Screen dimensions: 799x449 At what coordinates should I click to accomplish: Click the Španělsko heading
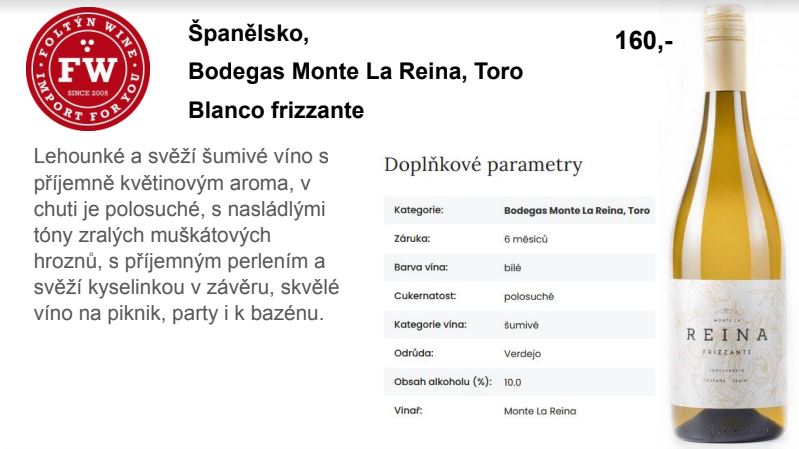pos(249,33)
